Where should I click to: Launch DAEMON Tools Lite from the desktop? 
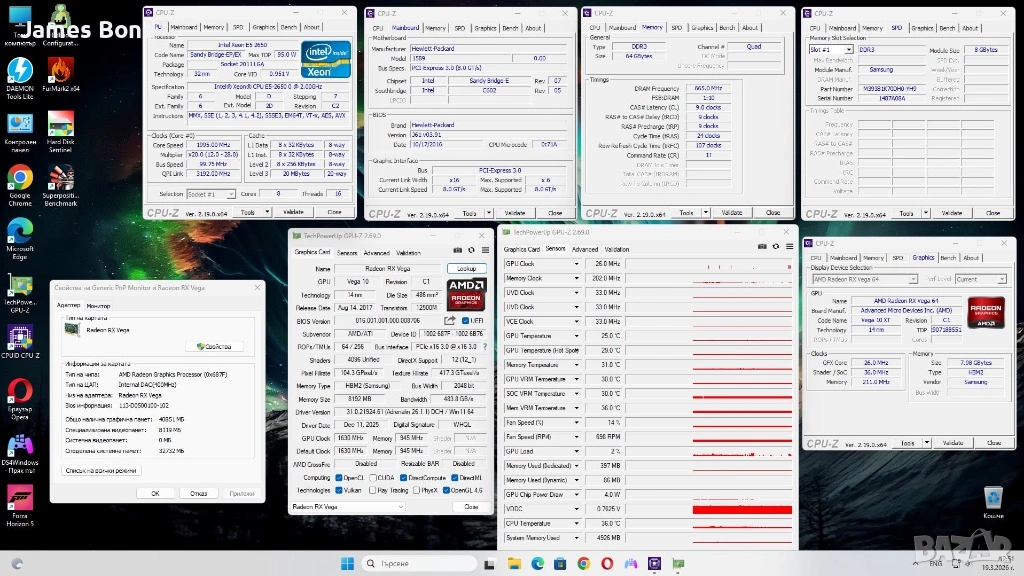[19, 72]
